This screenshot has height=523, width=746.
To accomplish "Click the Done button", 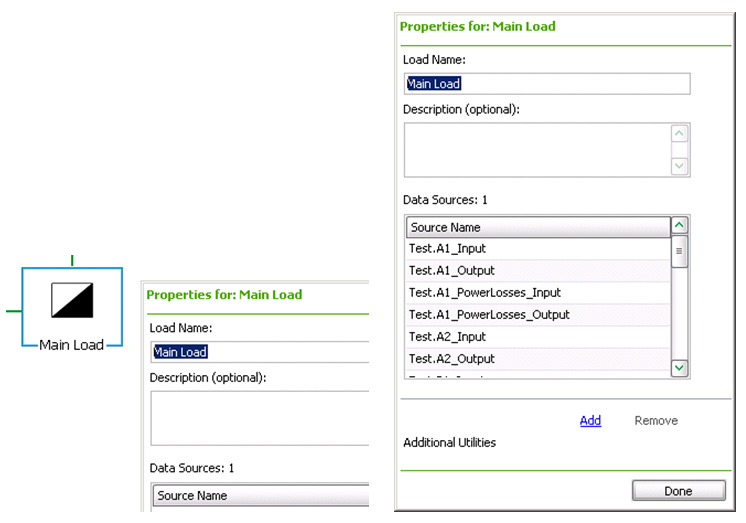I will (x=678, y=491).
